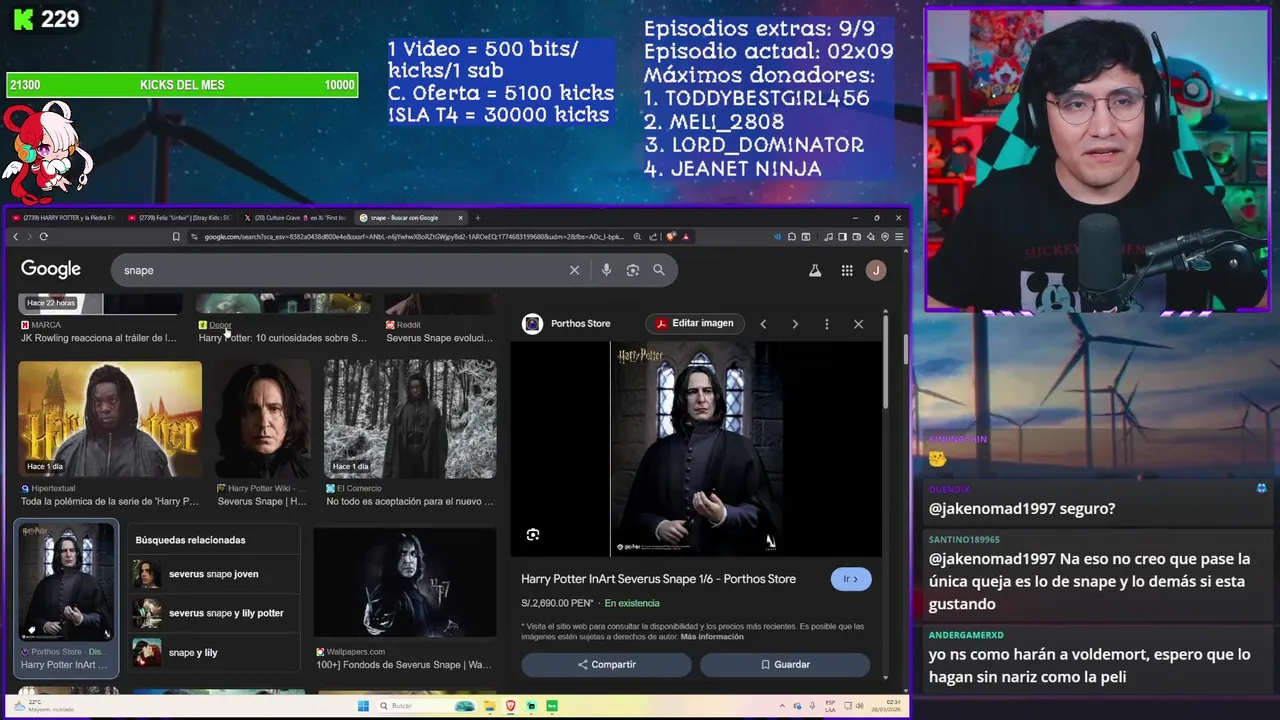
Task: Open Google Lens image search
Action: click(x=632, y=270)
